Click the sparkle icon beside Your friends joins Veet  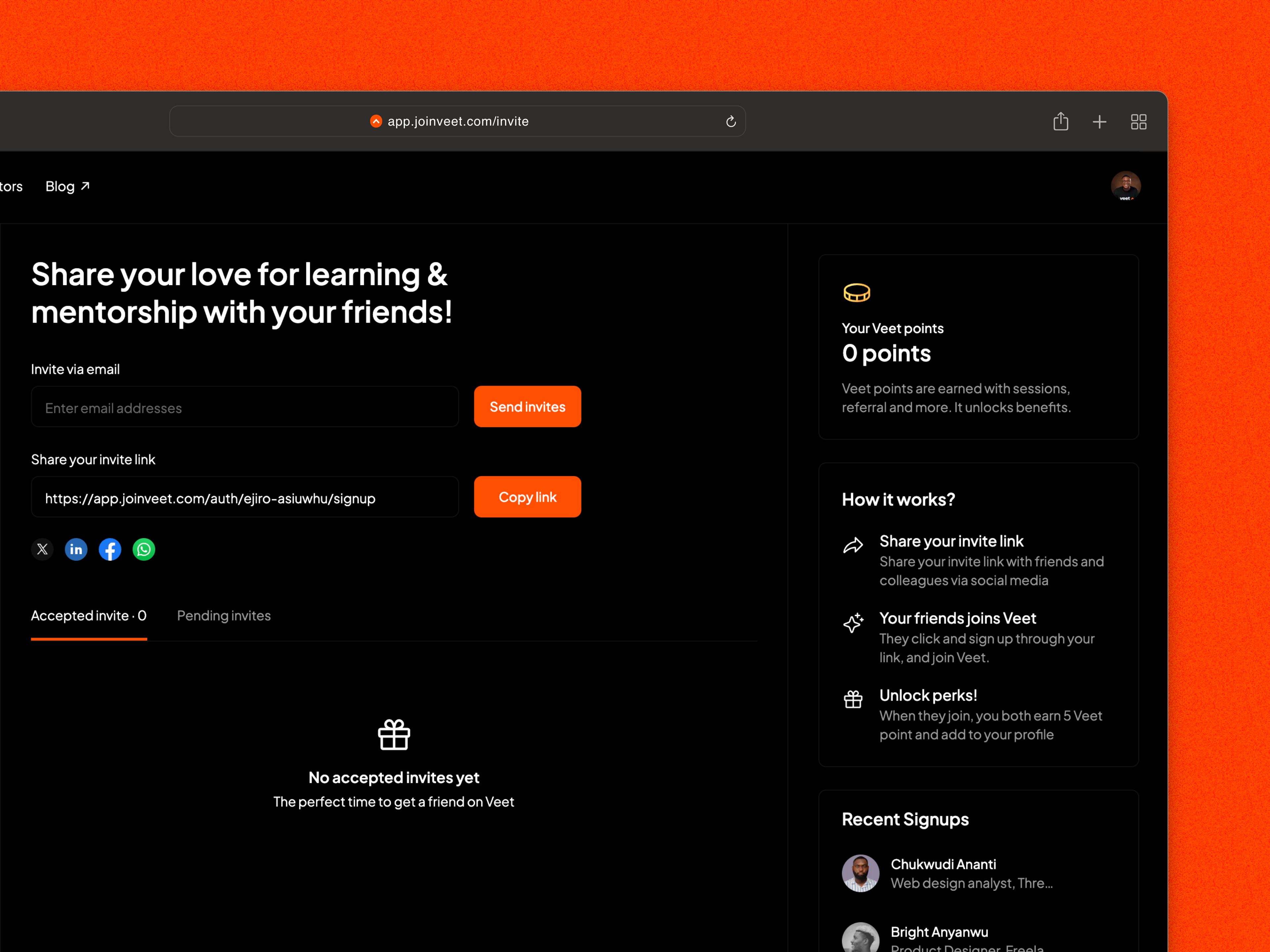coord(853,622)
